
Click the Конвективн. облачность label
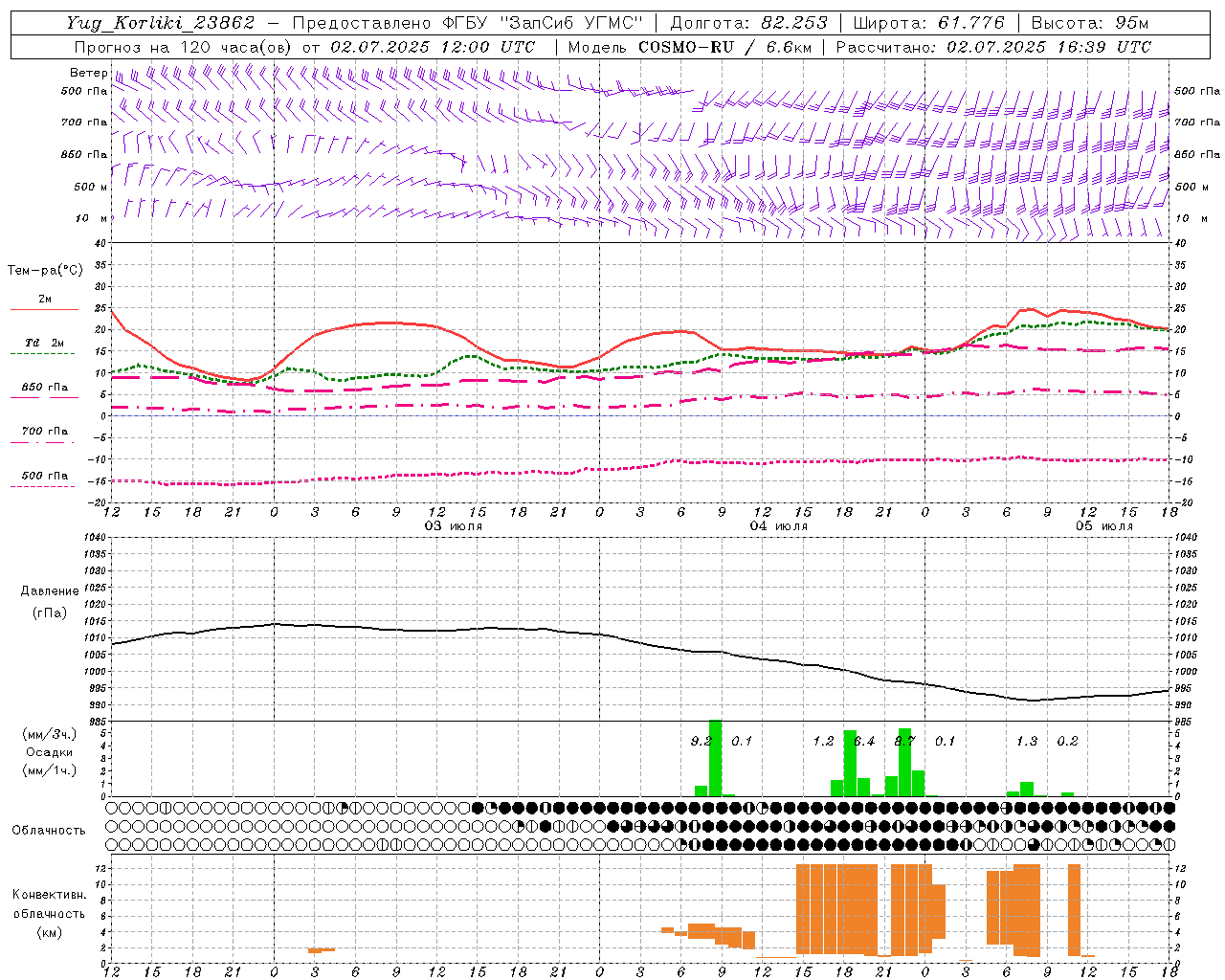coord(49,904)
